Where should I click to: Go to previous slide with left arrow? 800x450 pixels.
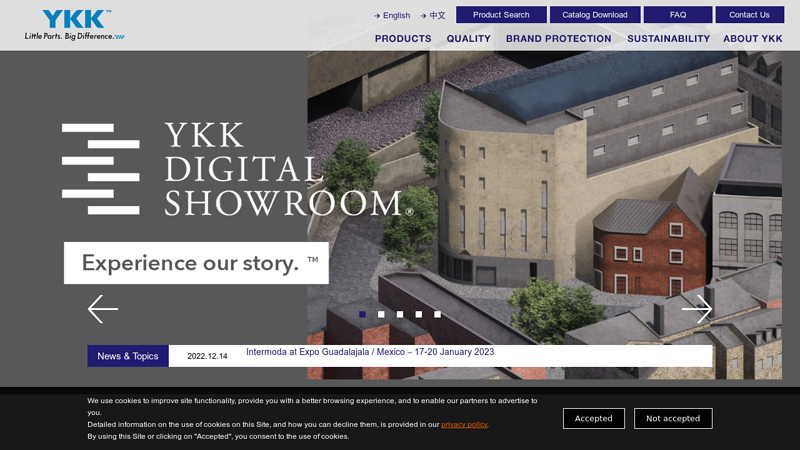click(x=103, y=309)
